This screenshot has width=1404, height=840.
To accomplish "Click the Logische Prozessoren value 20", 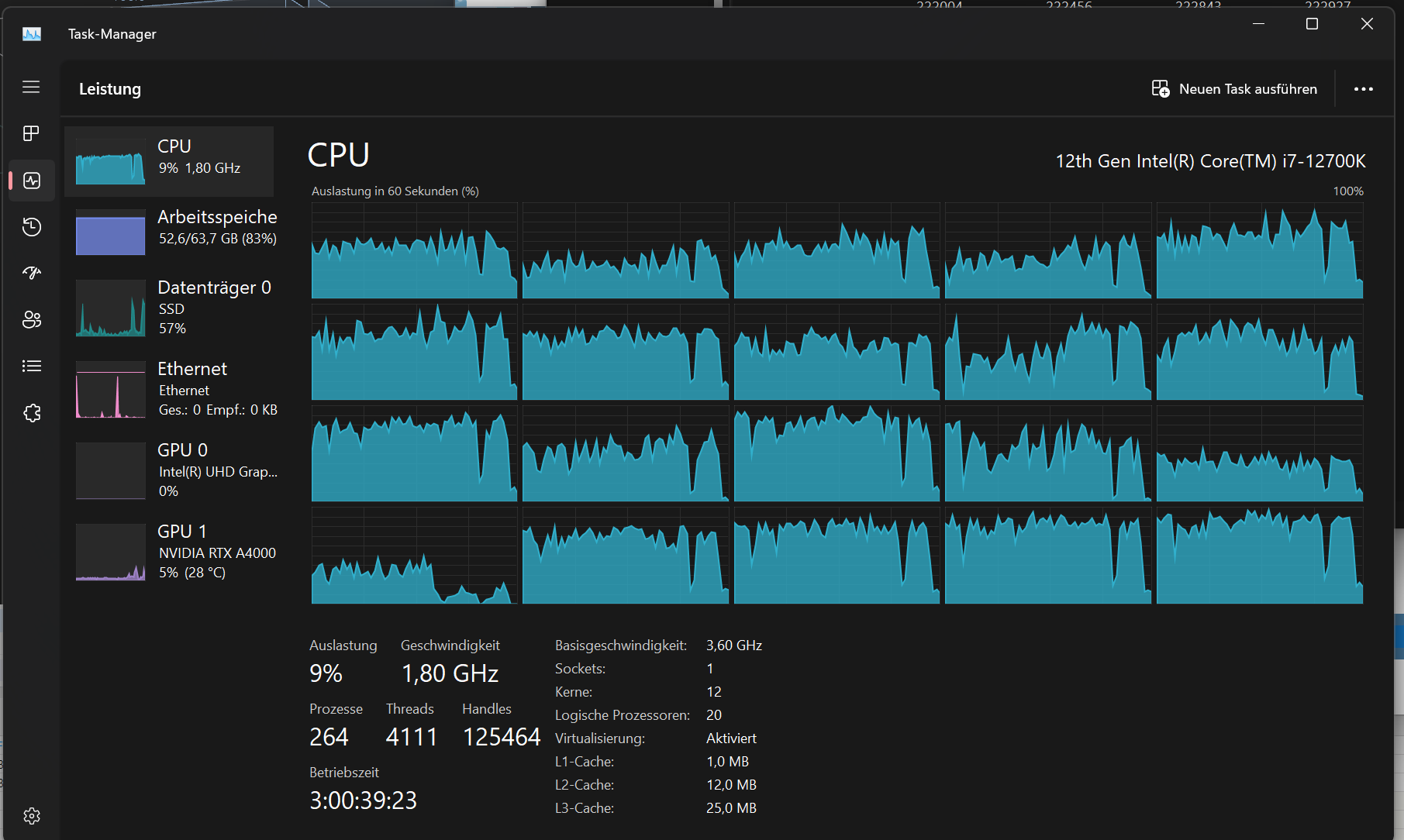I will (x=714, y=715).
